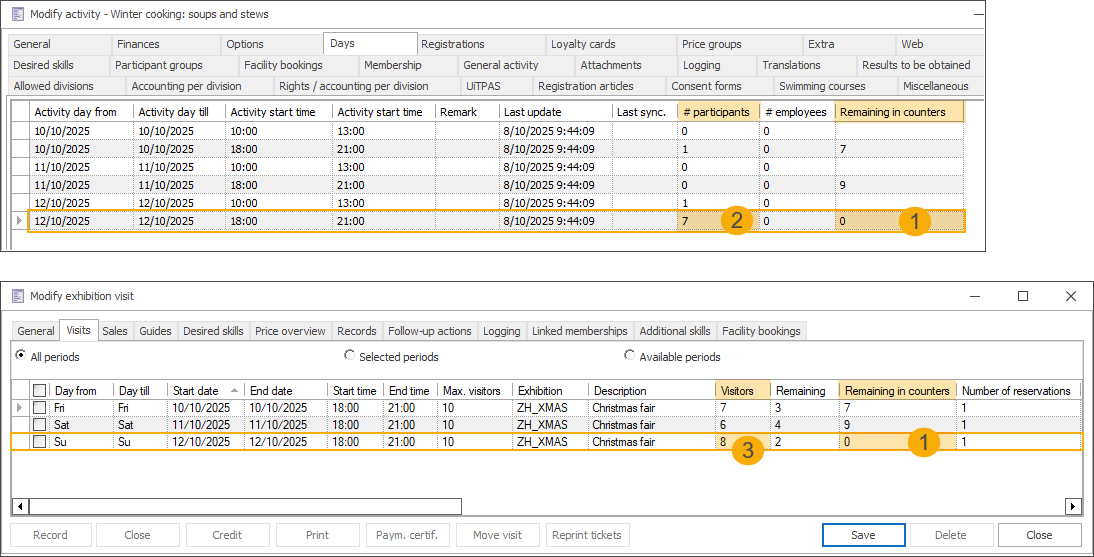The width and height of the screenshot is (1094, 557).
Task: Tick the checkbox for the Sat visit row
Action: (x=40, y=425)
